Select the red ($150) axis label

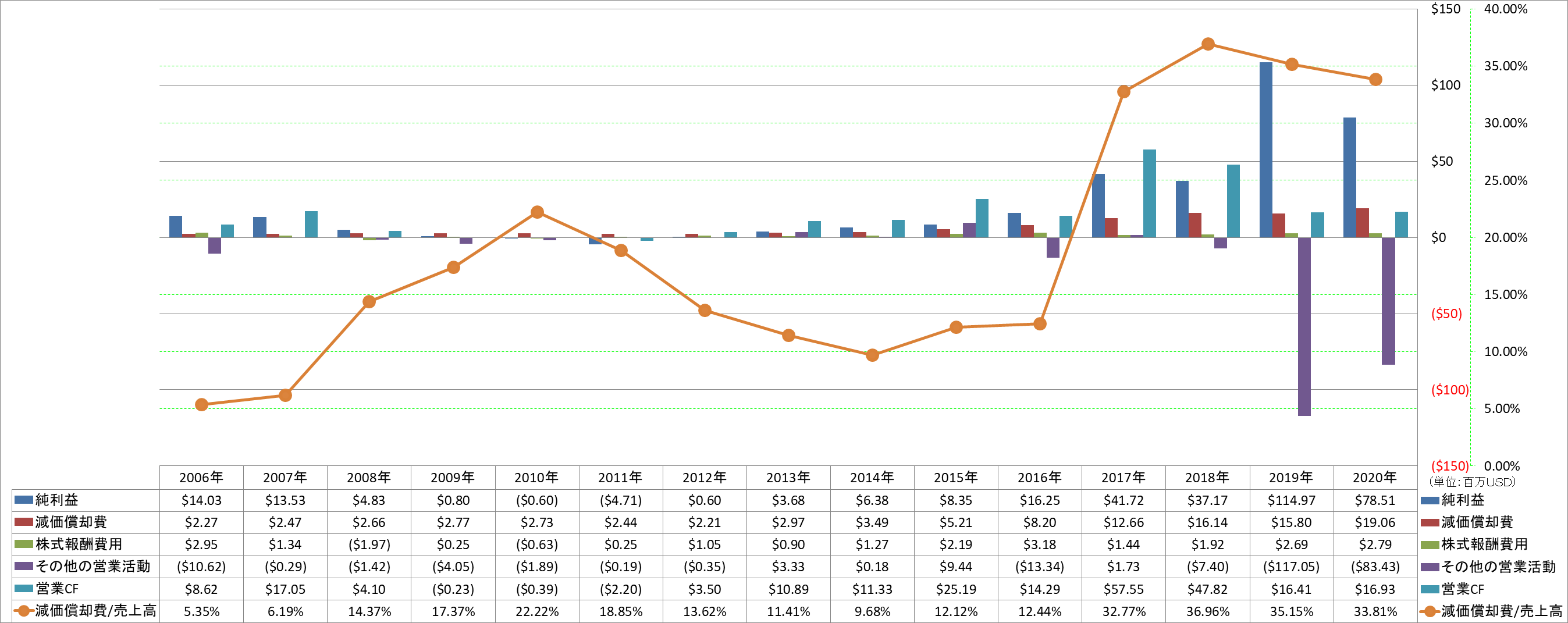point(1449,466)
